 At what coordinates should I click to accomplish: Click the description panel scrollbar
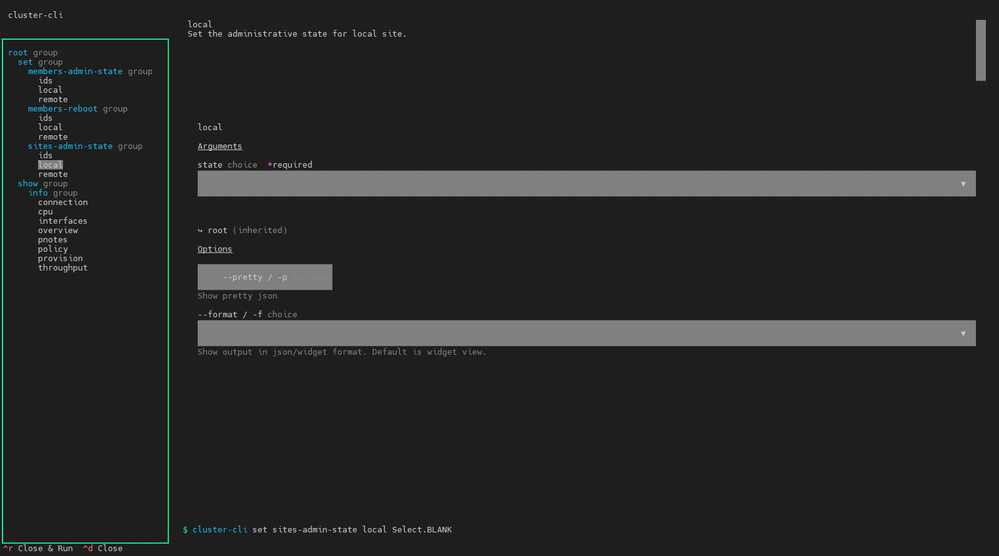[x=981, y=50]
